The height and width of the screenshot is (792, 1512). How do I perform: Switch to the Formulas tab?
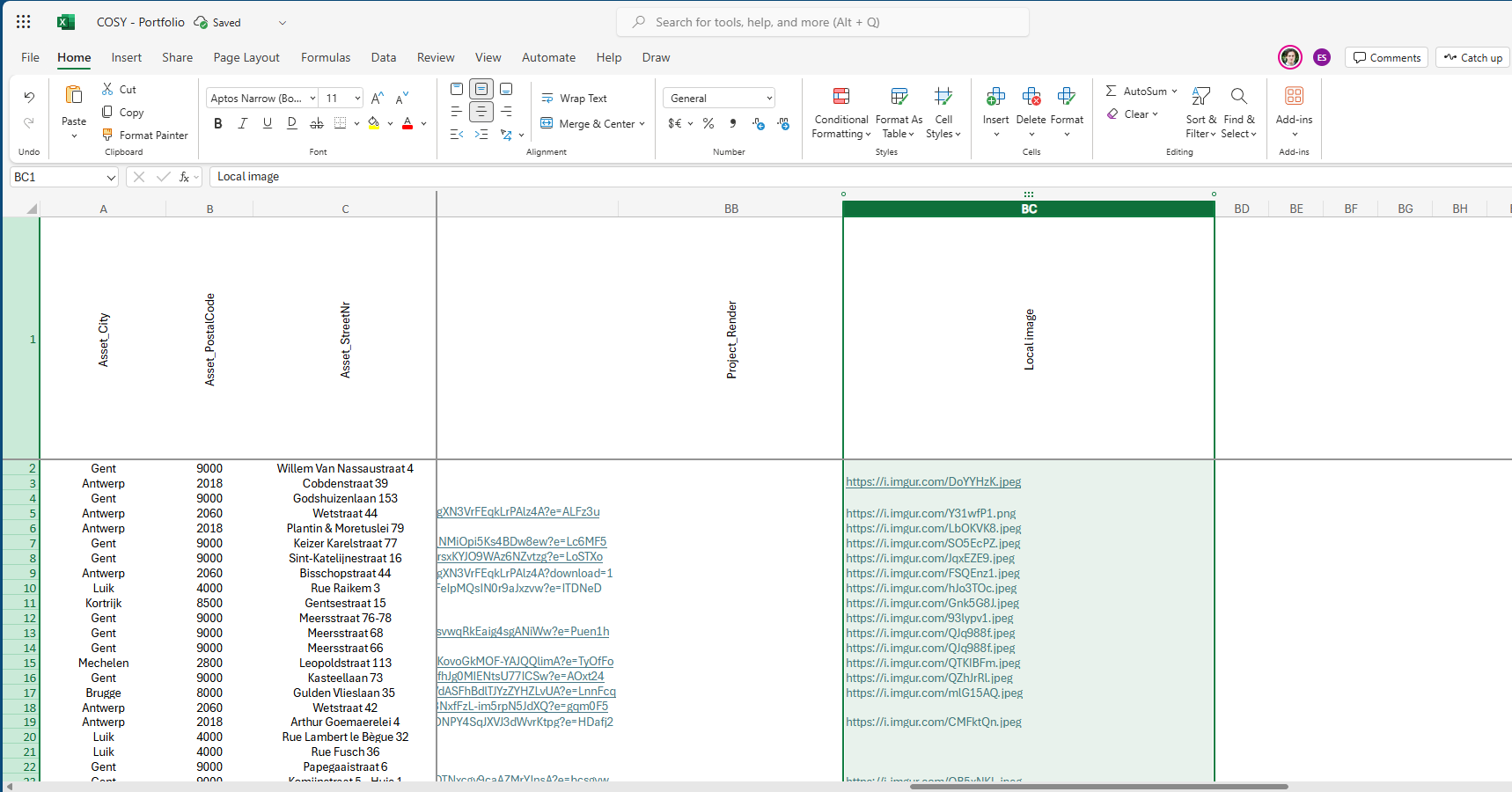[x=326, y=57]
